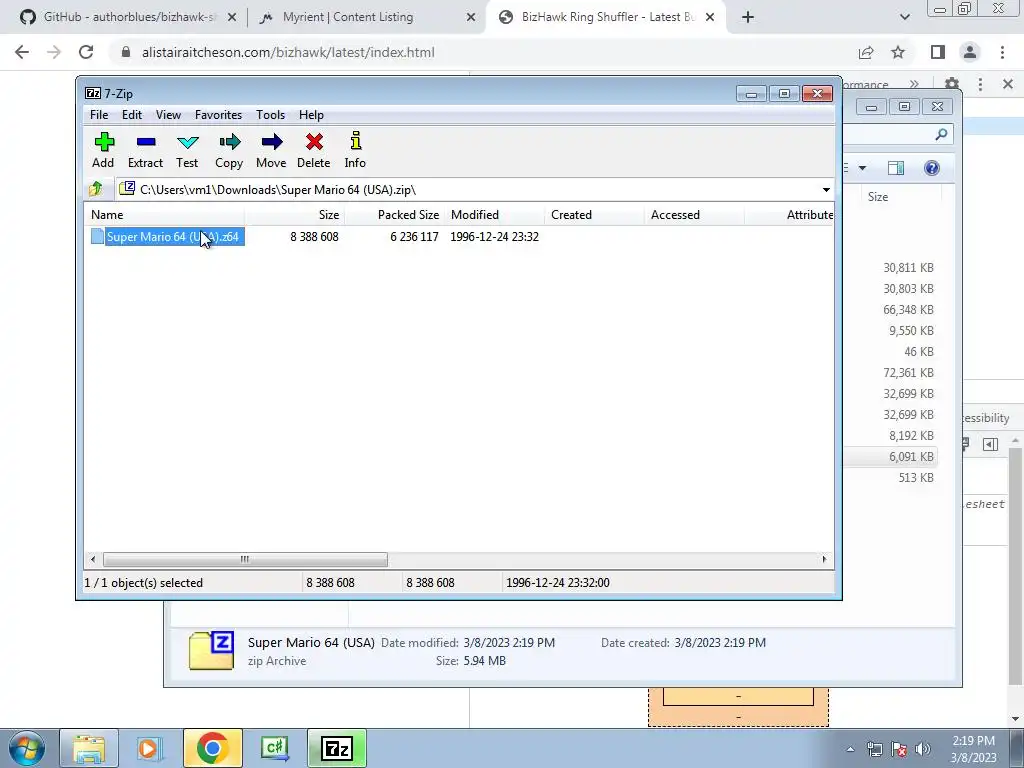Select the 6,091 KB file row in Explorer
Screen dimensions: 1024x768
click(x=890, y=456)
